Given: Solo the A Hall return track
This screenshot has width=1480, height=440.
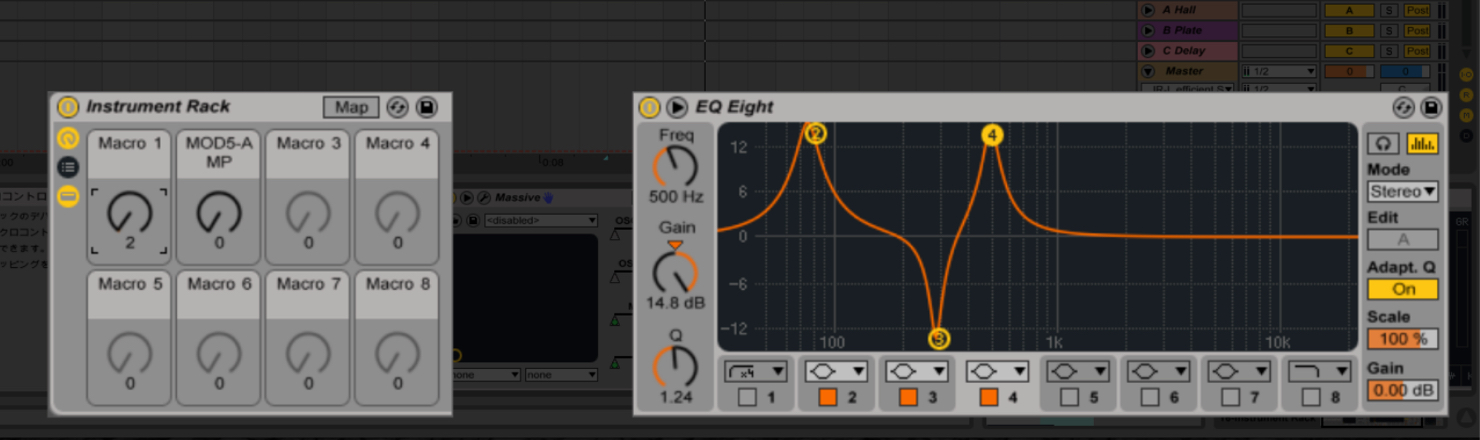Looking at the screenshot, I should [x=1389, y=10].
